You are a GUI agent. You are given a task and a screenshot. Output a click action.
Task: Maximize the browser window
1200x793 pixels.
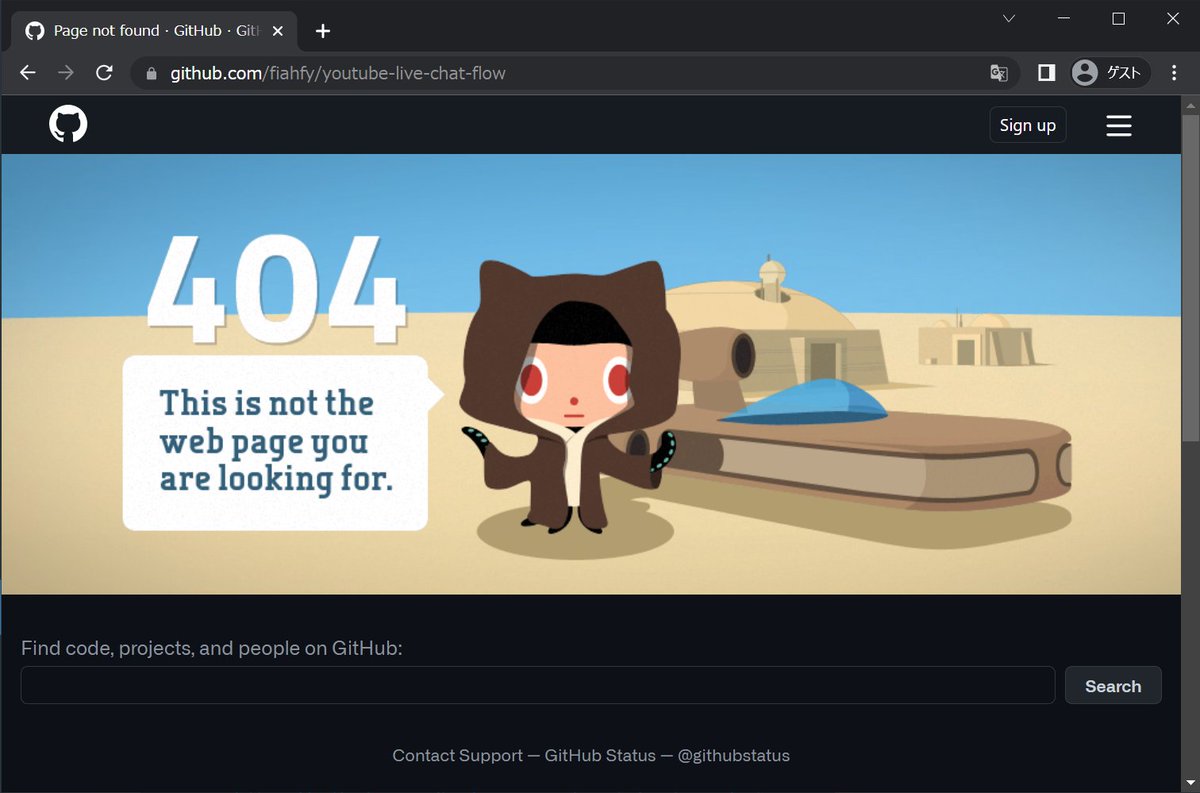pos(1119,19)
